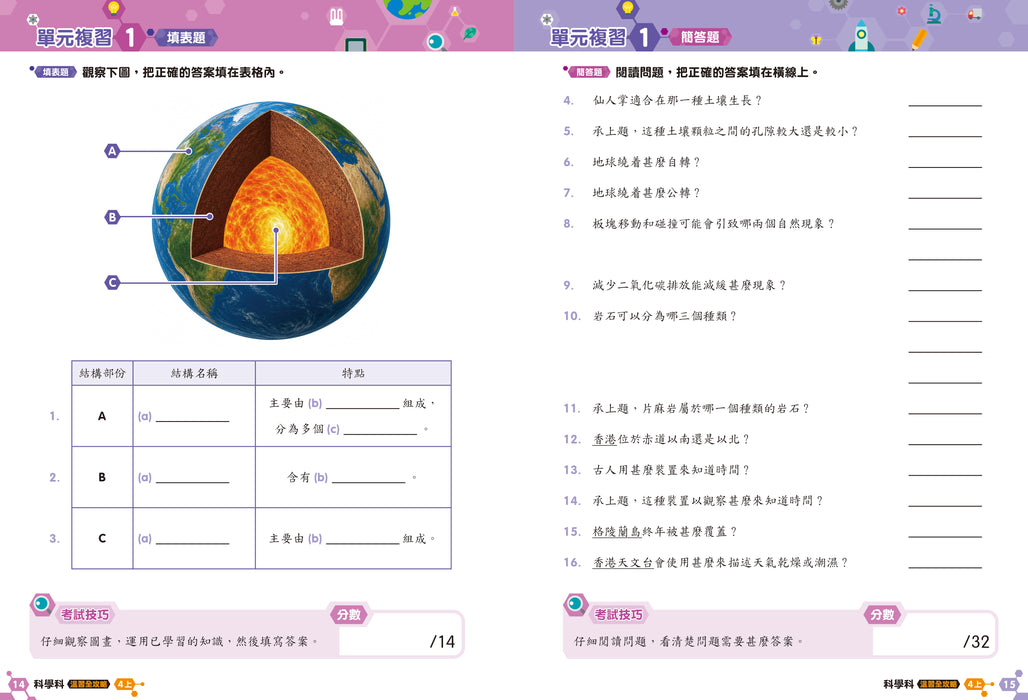Click the 結構名稱 table header
The height and width of the screenshot is (700, 1028).
point(194,373)
